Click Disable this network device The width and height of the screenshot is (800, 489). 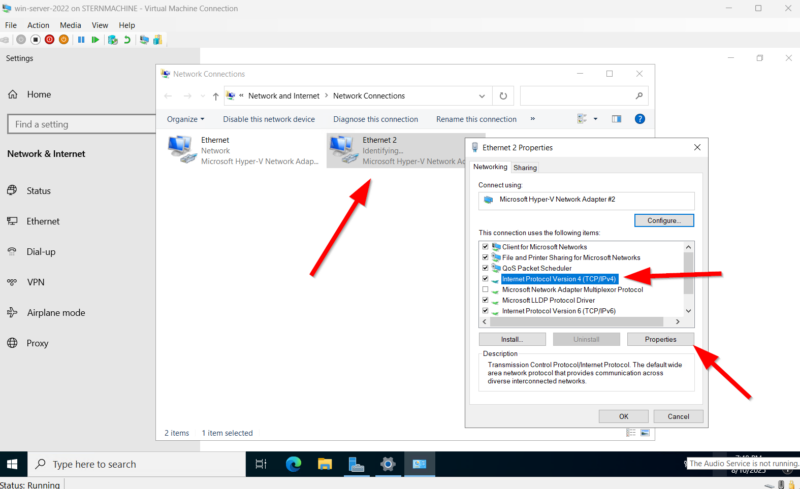[269, 119]
